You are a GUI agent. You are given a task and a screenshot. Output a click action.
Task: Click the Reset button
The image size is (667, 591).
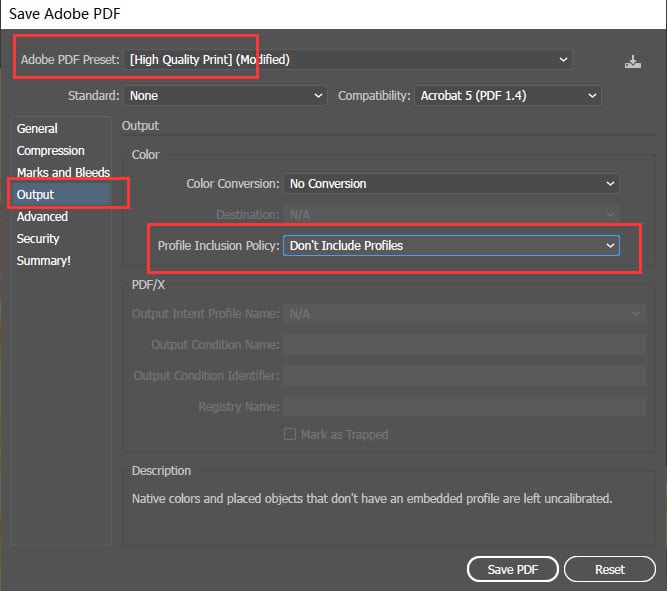610,569
